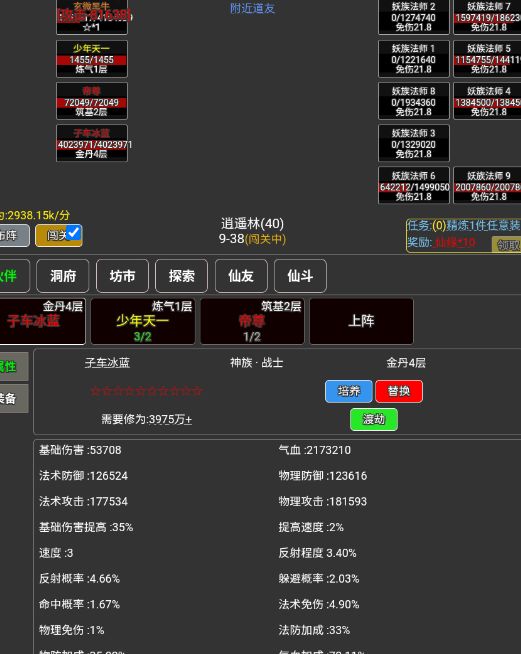The width and height of the screenshot is (521, 654).
Task: Select enemy card 妖族法师 5
Action: [487, 59]
